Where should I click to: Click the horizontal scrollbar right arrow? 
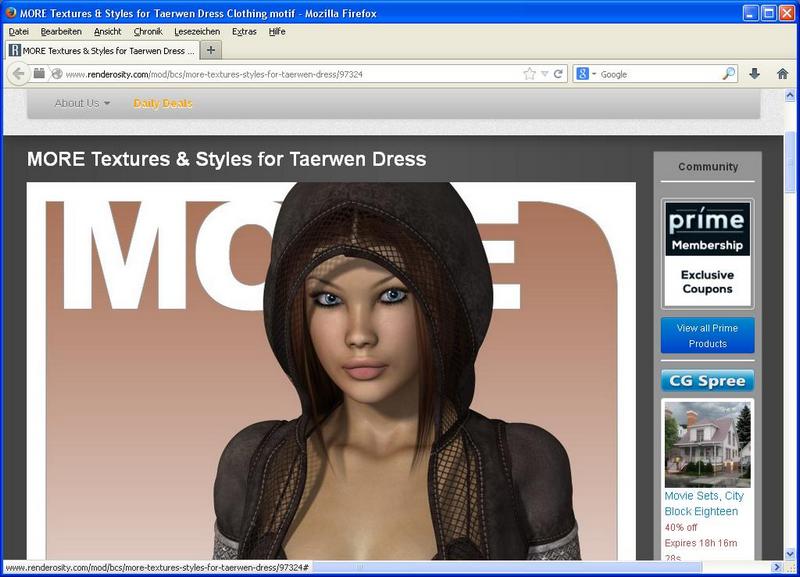777,567
